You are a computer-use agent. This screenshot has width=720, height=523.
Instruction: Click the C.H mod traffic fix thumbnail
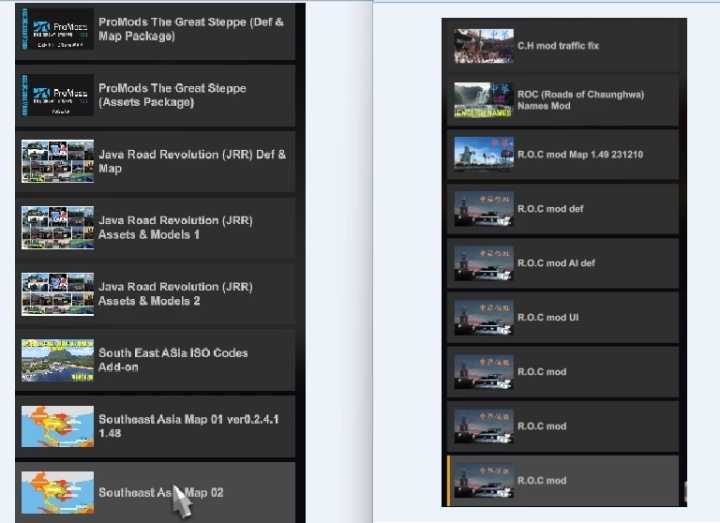tap(484, 46)
